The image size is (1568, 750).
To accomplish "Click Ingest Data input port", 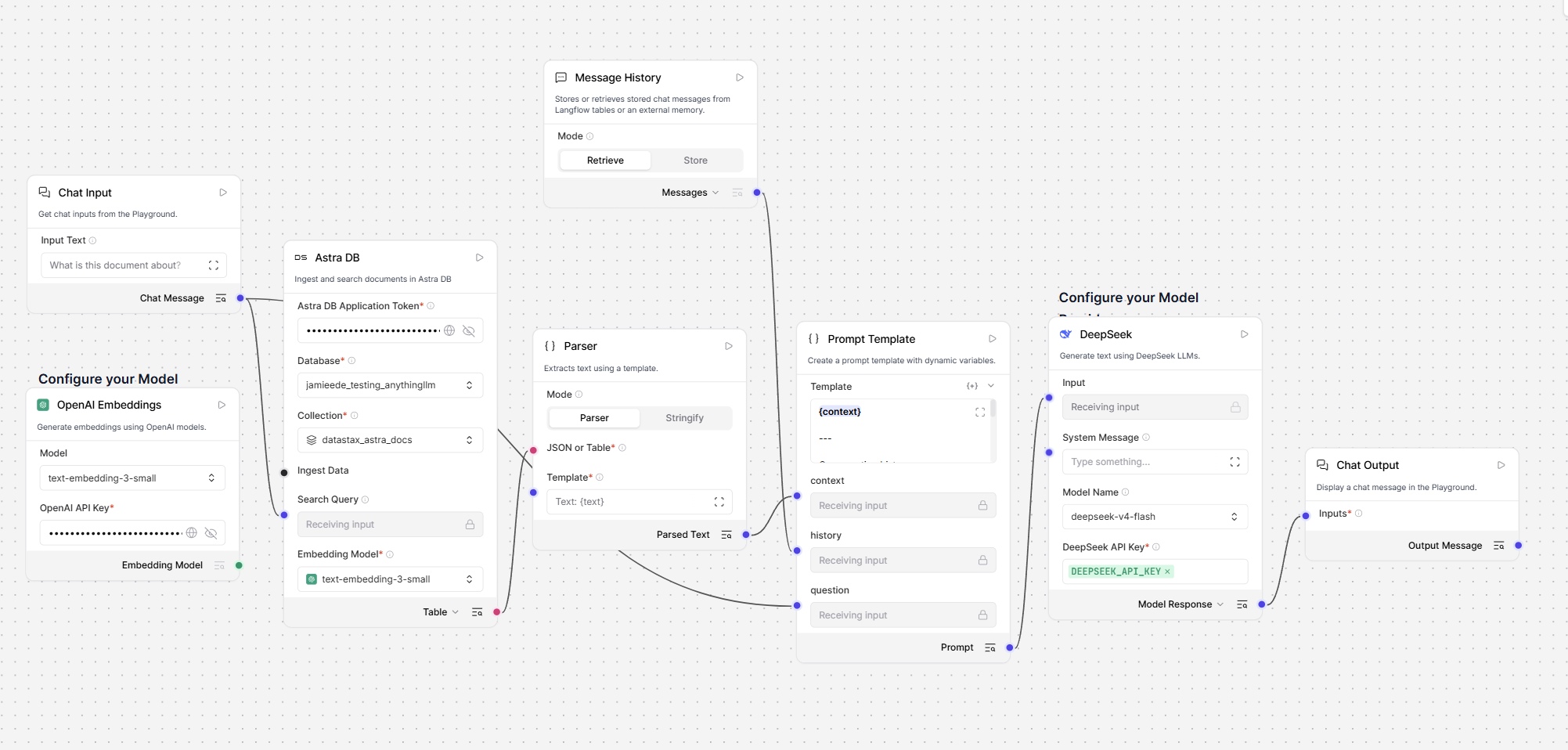I will point(284,472).
